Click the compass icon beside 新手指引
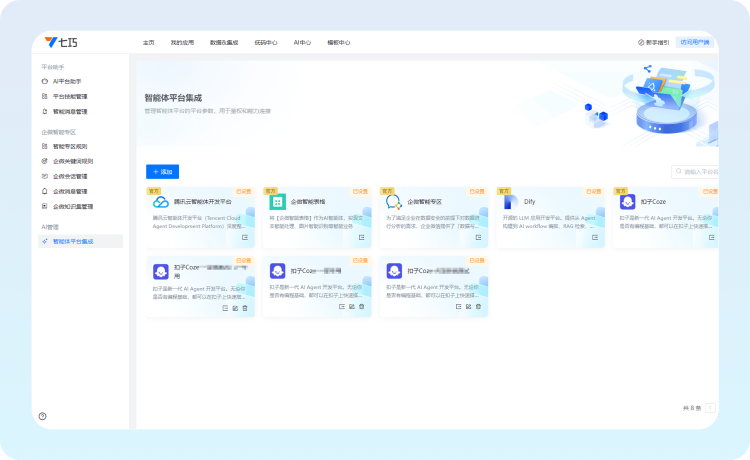Screen dimensions: 750x460 pos(641,43)
